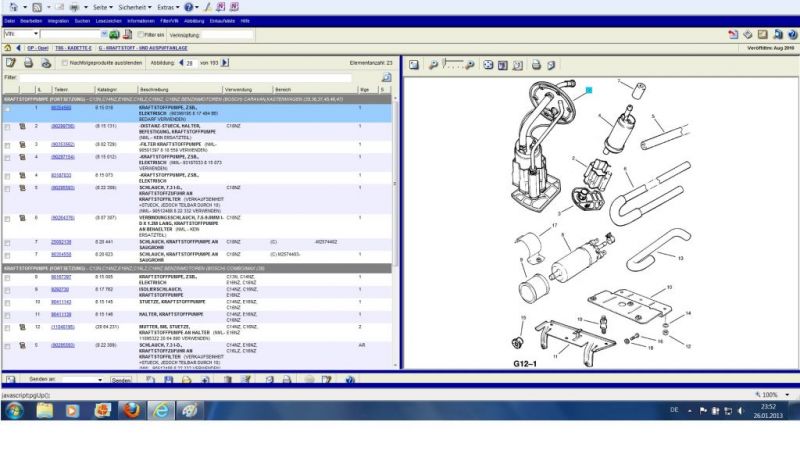This screenshot has height=450, width=800.
Task: Go to the next illustration with right arrow
Action: 225,63
